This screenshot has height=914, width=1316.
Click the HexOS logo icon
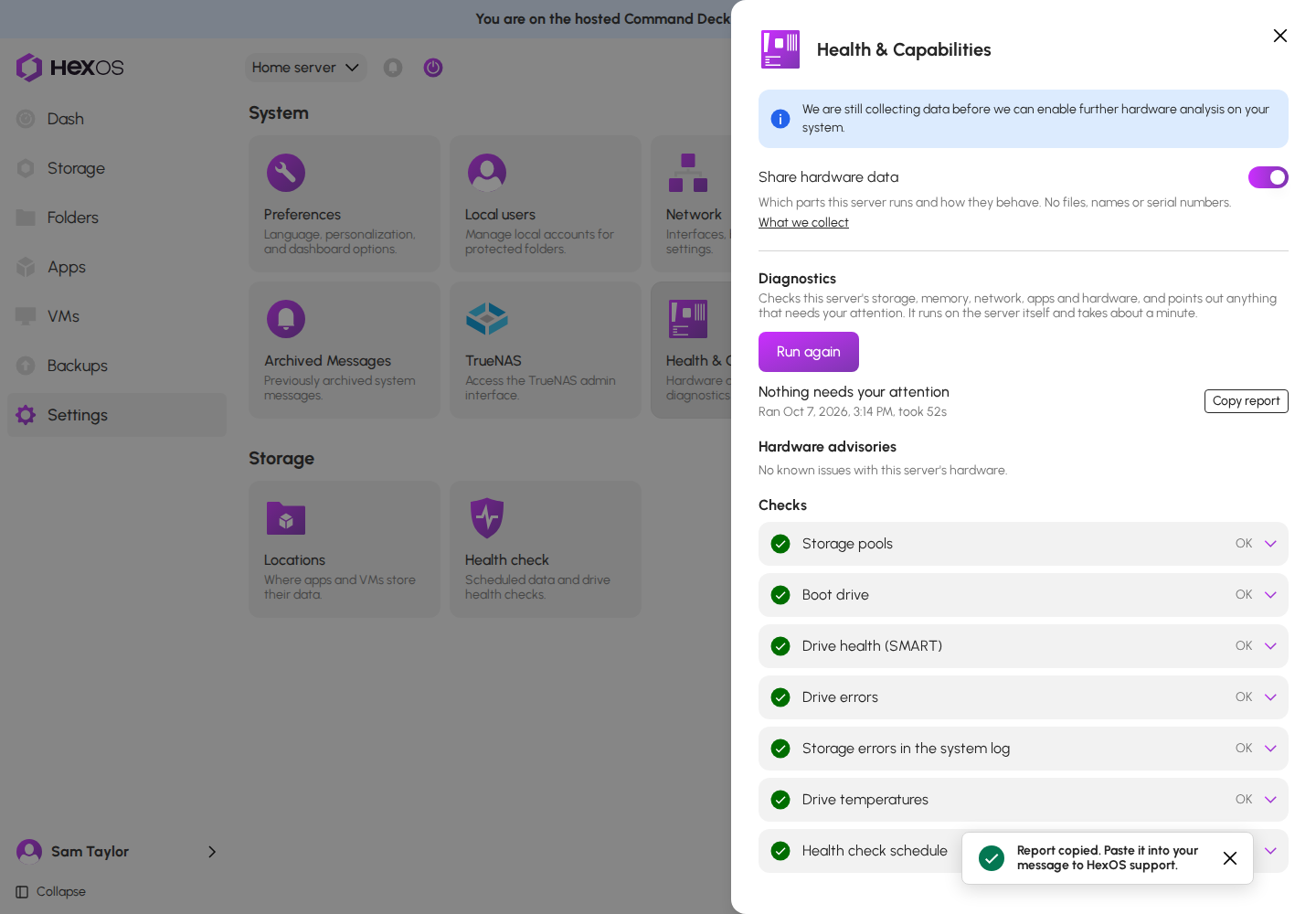pyautogui.click(x=29, y=68)
